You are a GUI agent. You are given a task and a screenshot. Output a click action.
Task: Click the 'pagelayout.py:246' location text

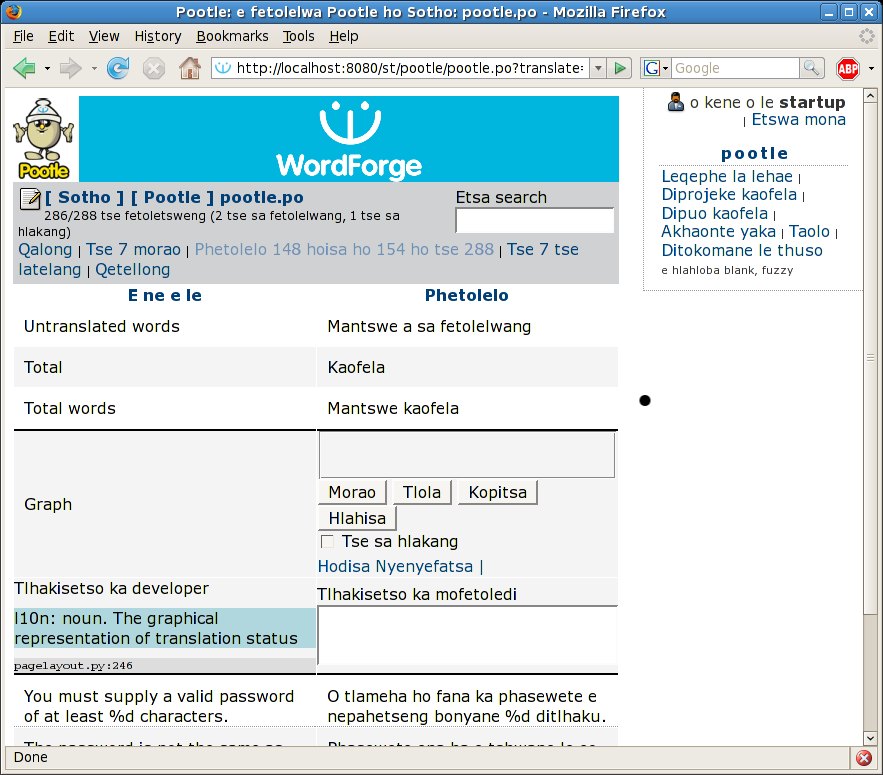(73, 666)
